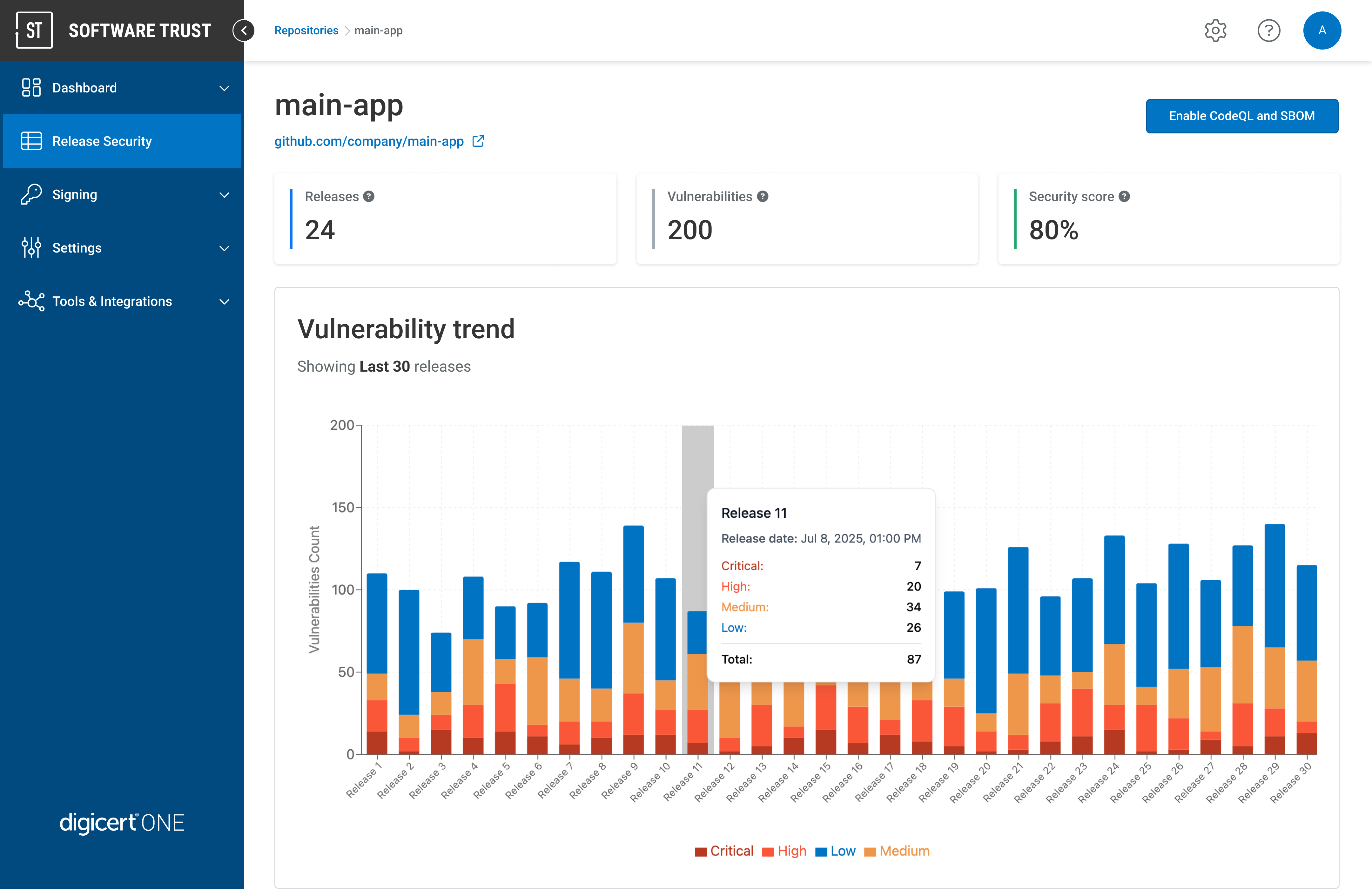Click the Release Security grid icon
Screen dimensions: 1372x890
[30, 141]
